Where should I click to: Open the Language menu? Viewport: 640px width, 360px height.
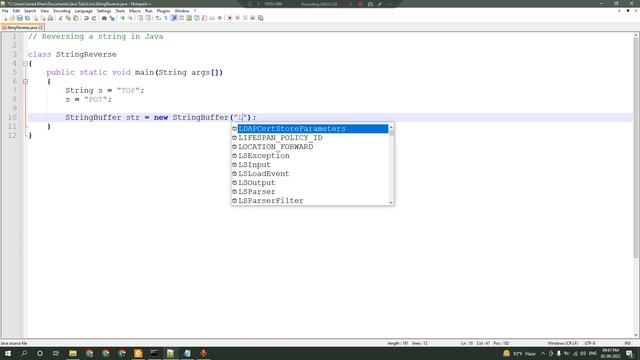[83, 11]
